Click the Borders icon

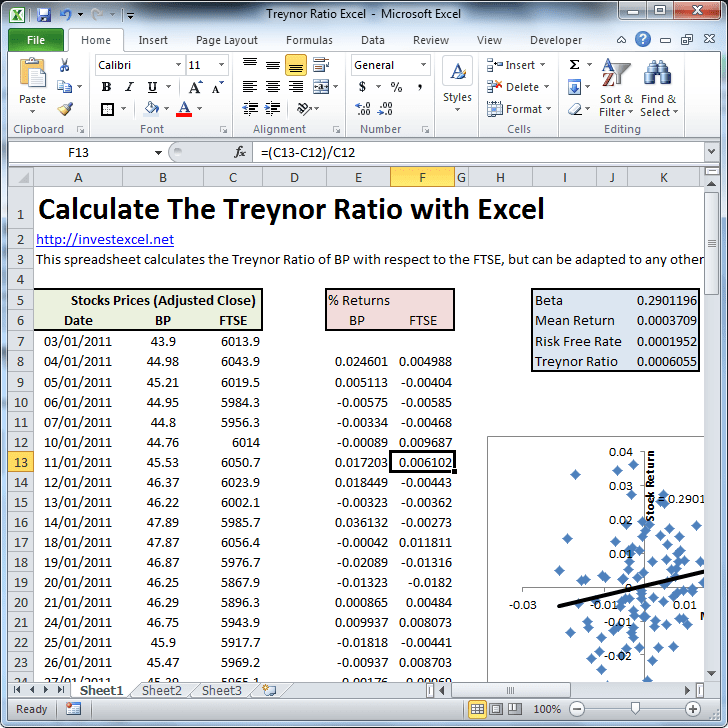pos(107,109)
